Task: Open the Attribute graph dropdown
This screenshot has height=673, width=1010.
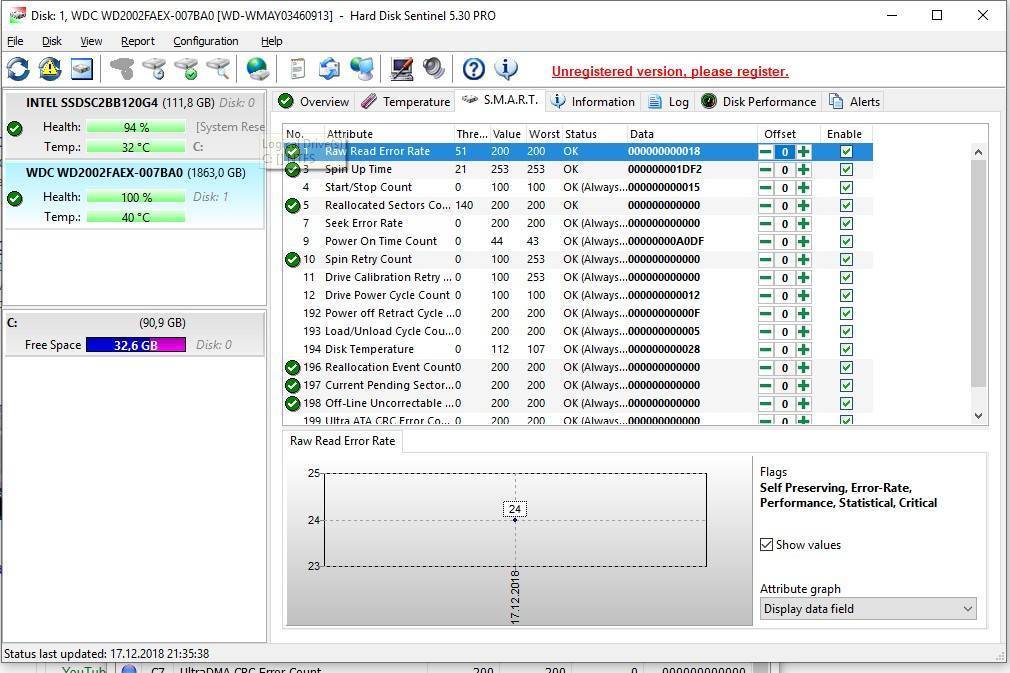Action: (x=867, y=609)
